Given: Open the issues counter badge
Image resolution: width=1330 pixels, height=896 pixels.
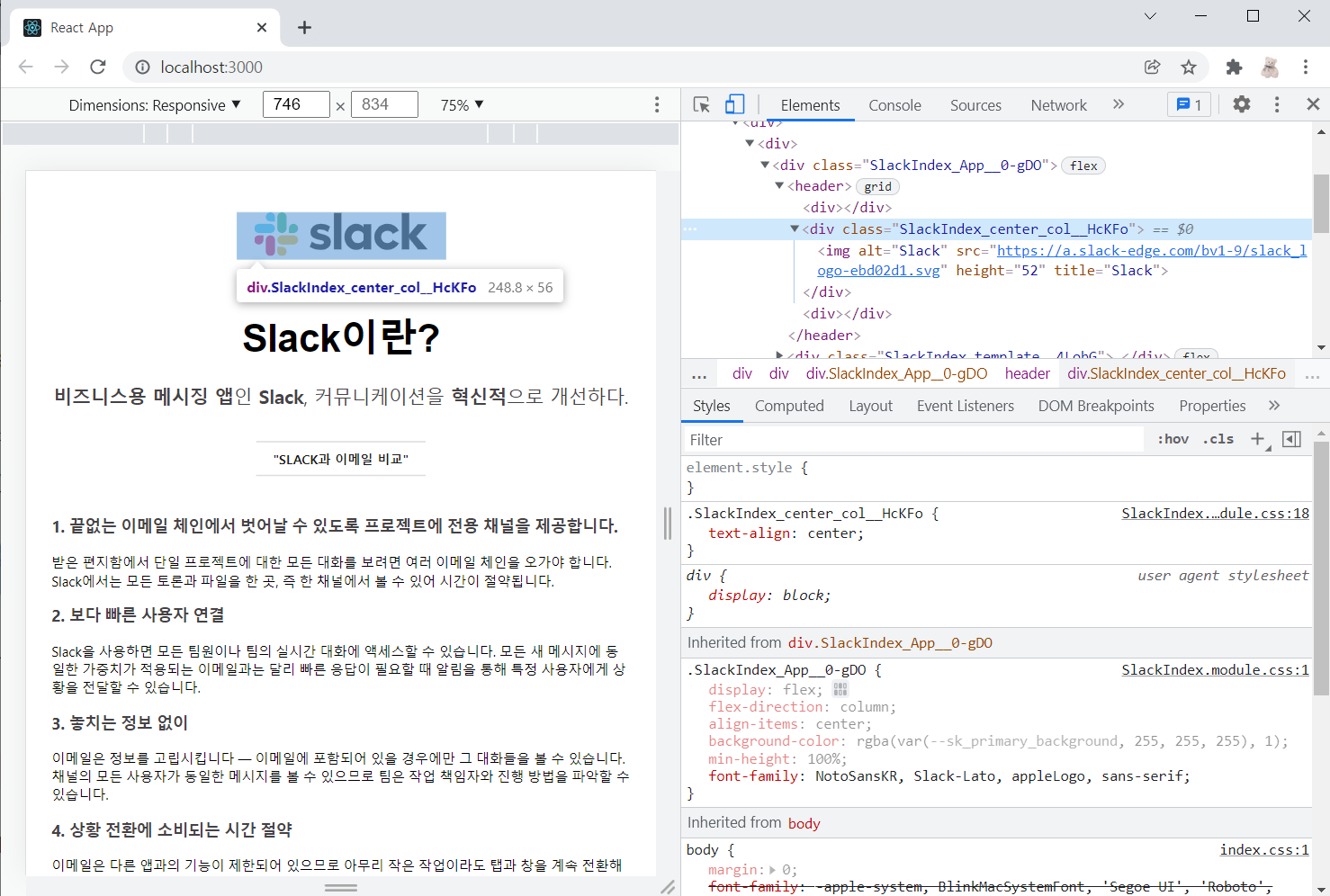Looking at the screenshot, I should [x=1189, y=104].
